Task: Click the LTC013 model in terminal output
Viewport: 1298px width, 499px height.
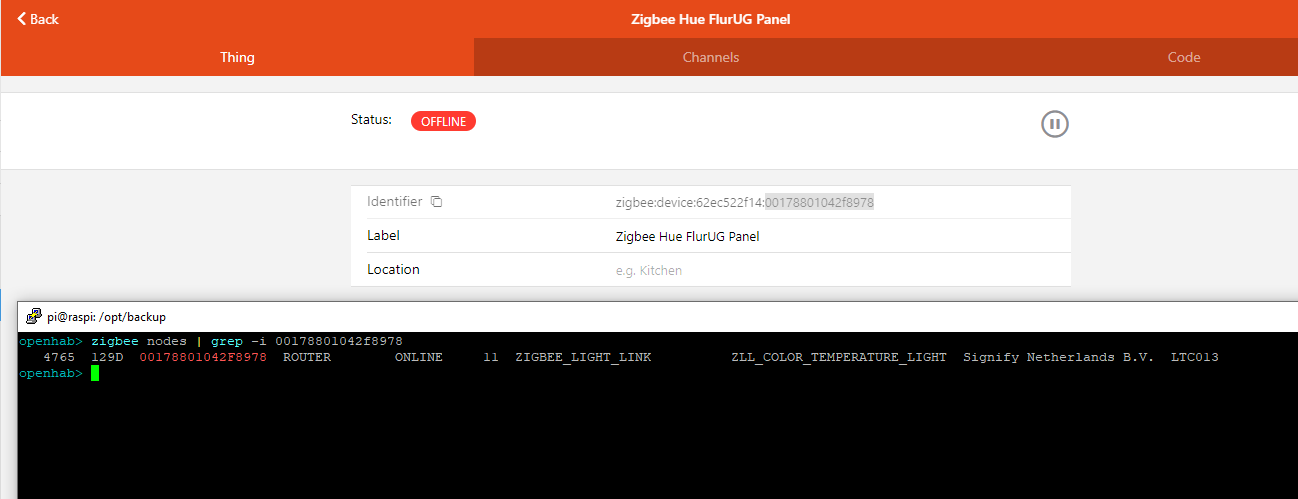Action: click(1195, 357)
